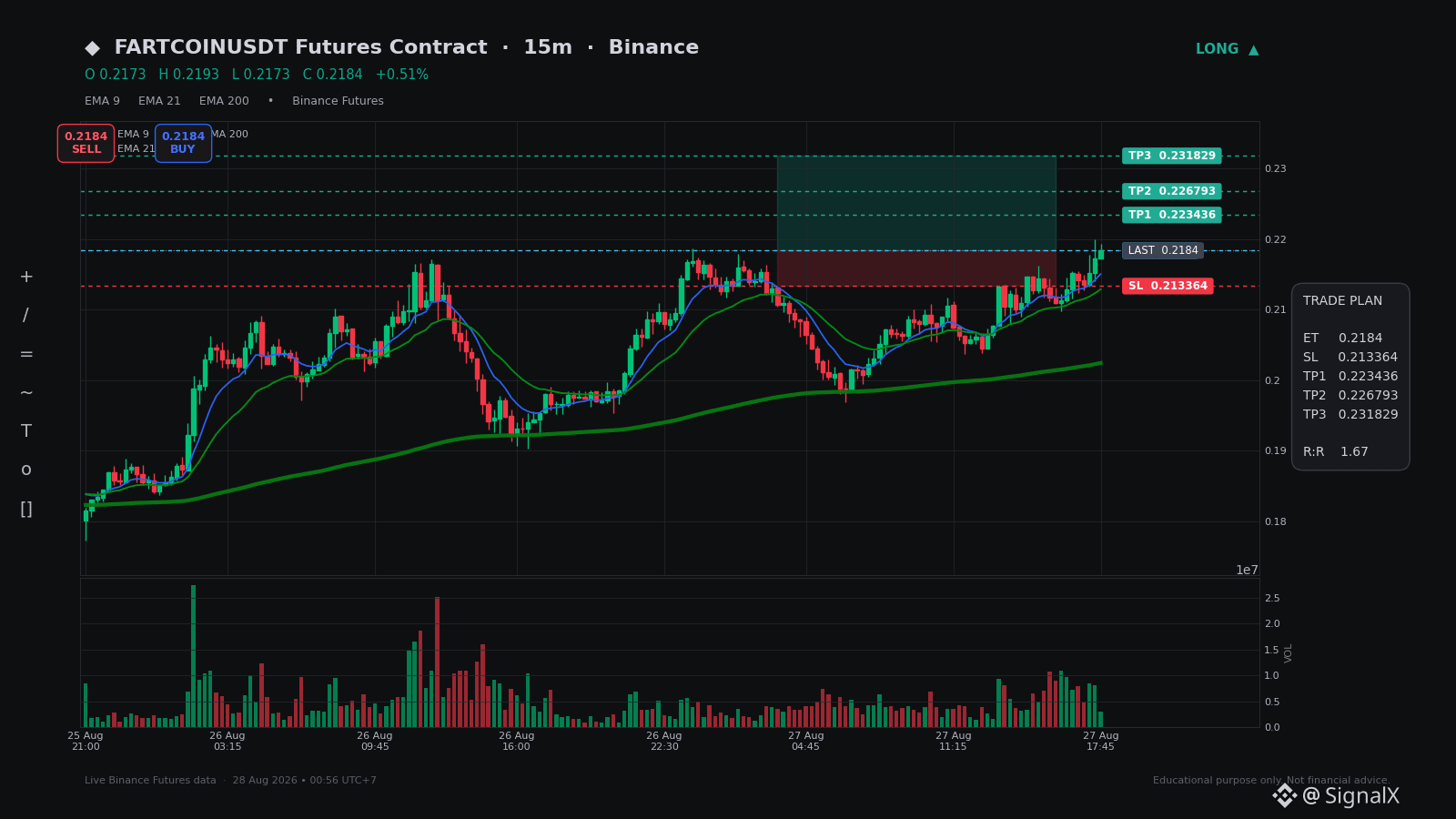Select the EMA 200 indicator label in header

(x=224, y=101)
